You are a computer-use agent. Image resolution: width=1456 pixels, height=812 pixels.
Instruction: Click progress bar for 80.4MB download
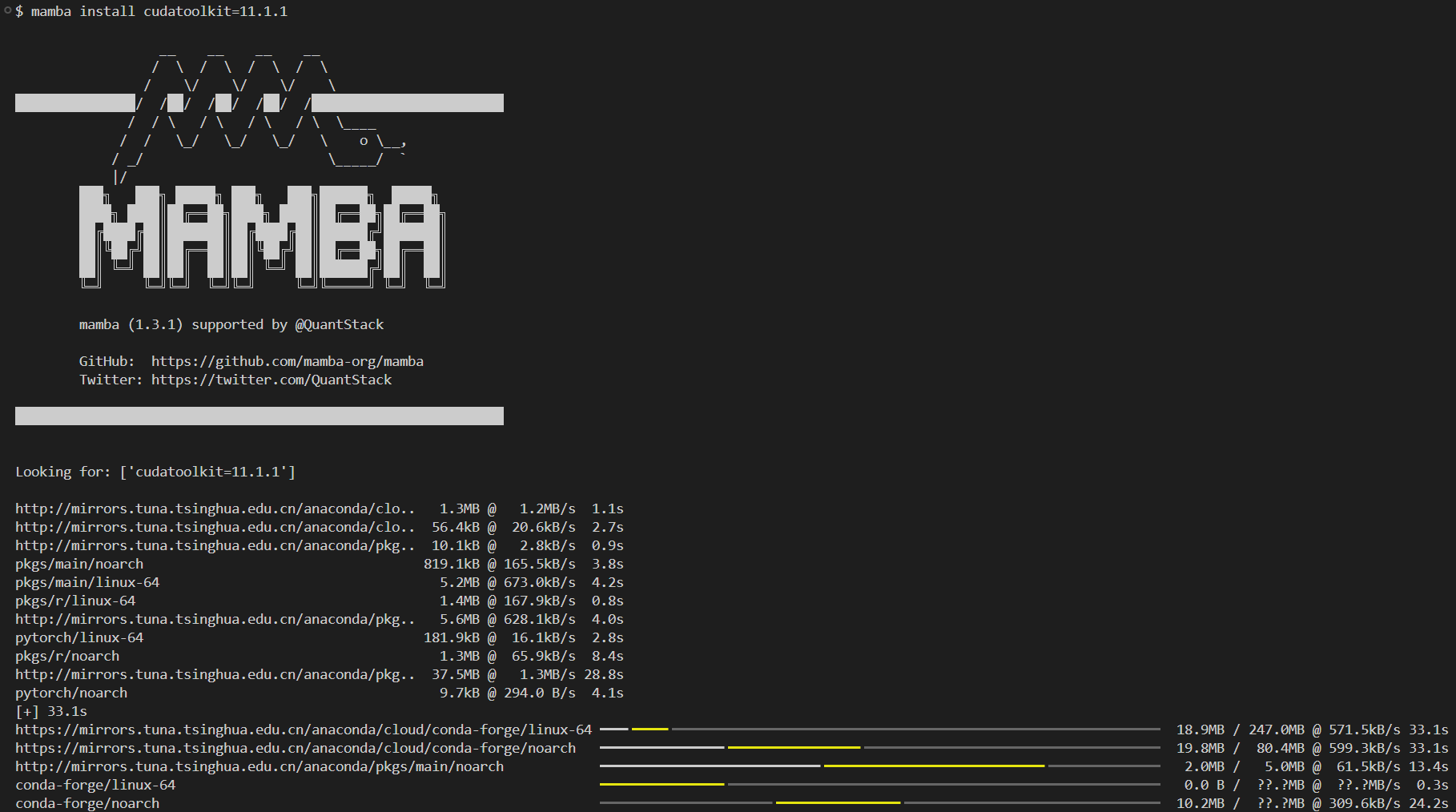(879, 748)
